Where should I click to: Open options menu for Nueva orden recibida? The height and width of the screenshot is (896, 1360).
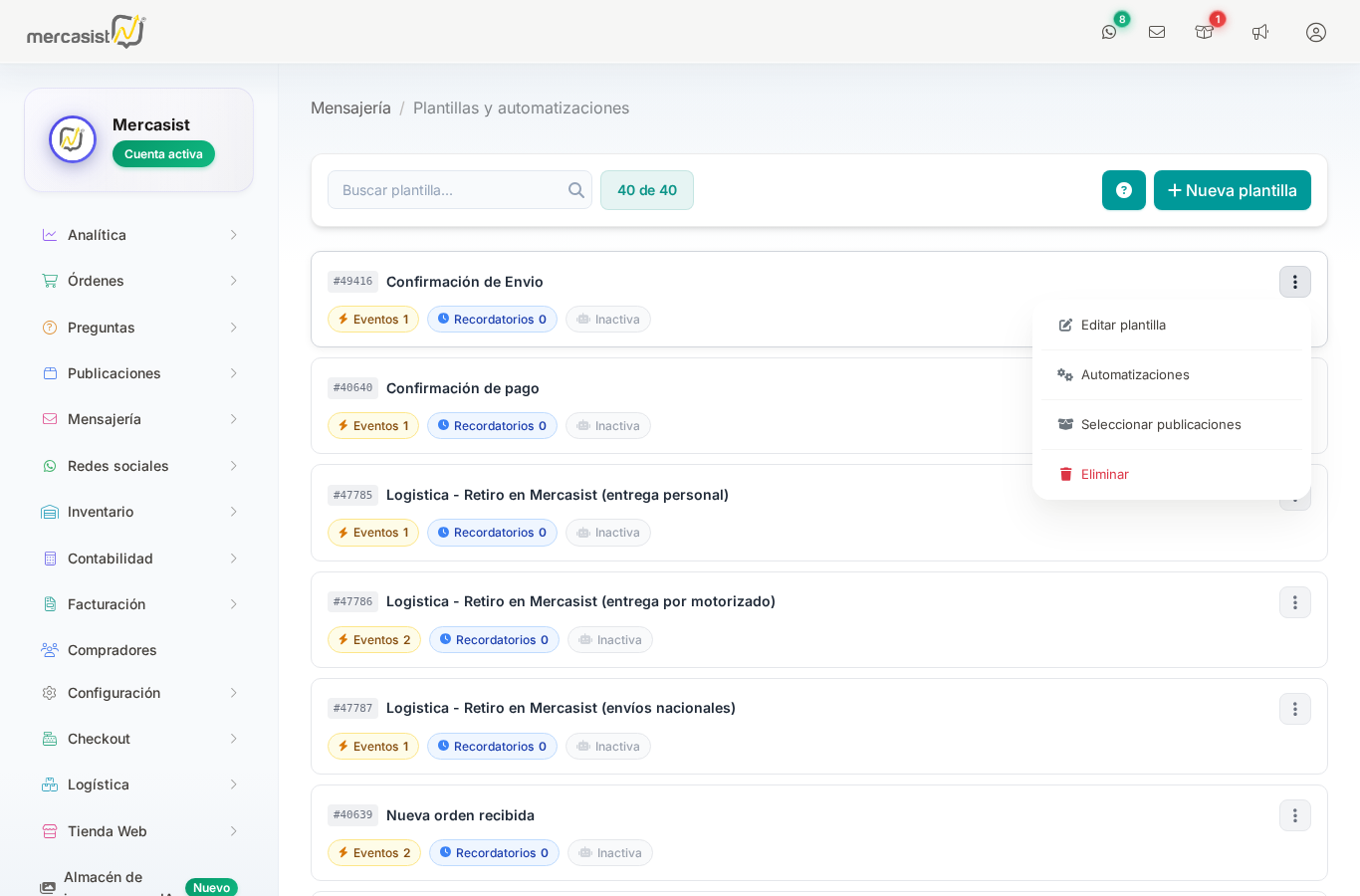pyautogui.click(x=1294, y=815)
